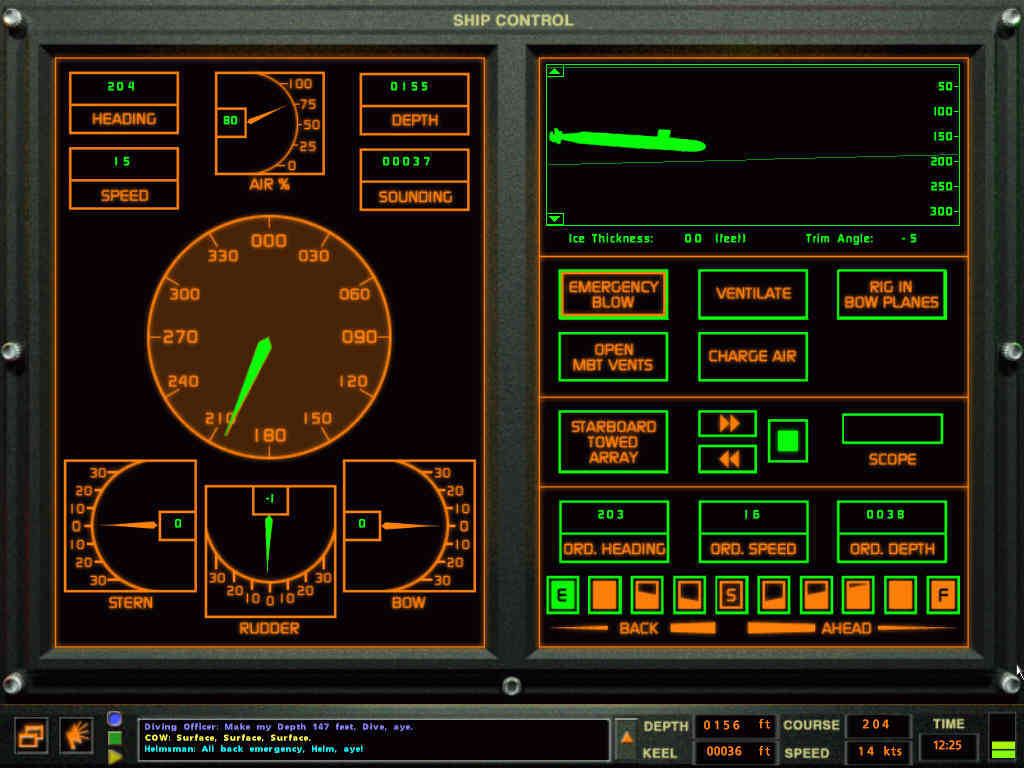Toggle Charge Air

click(x=753, y=357)
